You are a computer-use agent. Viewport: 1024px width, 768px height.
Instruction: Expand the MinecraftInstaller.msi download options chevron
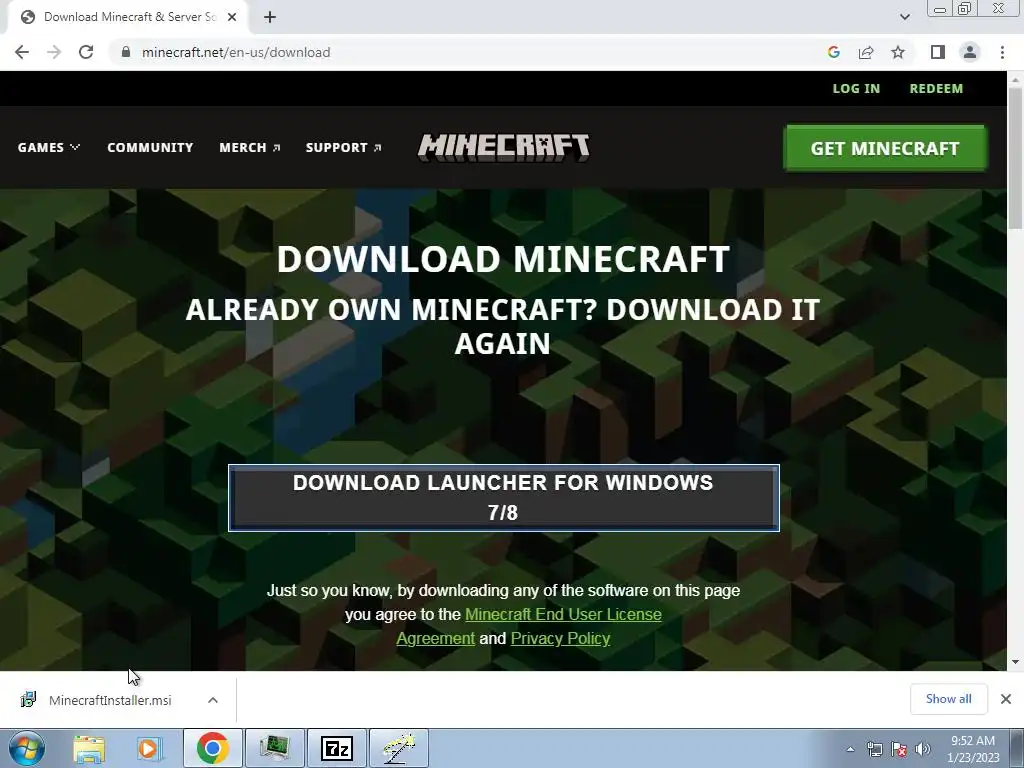point(213,700)
